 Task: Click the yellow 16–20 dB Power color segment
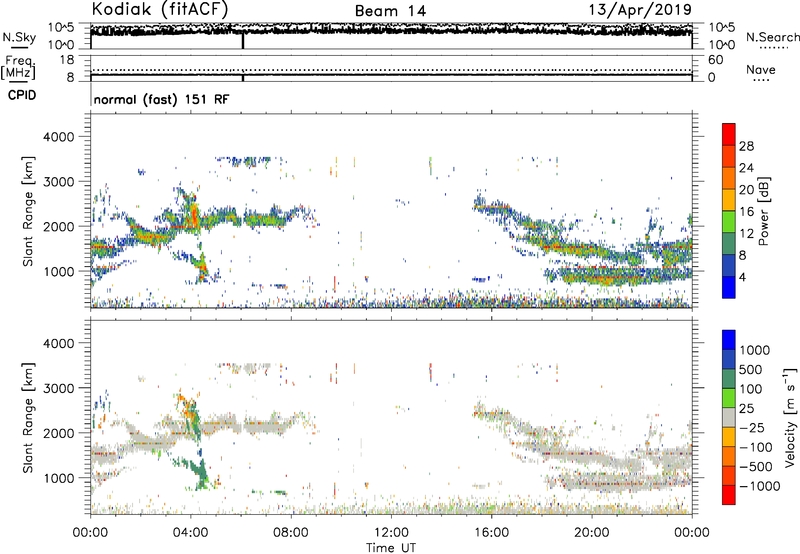point(729,200)
